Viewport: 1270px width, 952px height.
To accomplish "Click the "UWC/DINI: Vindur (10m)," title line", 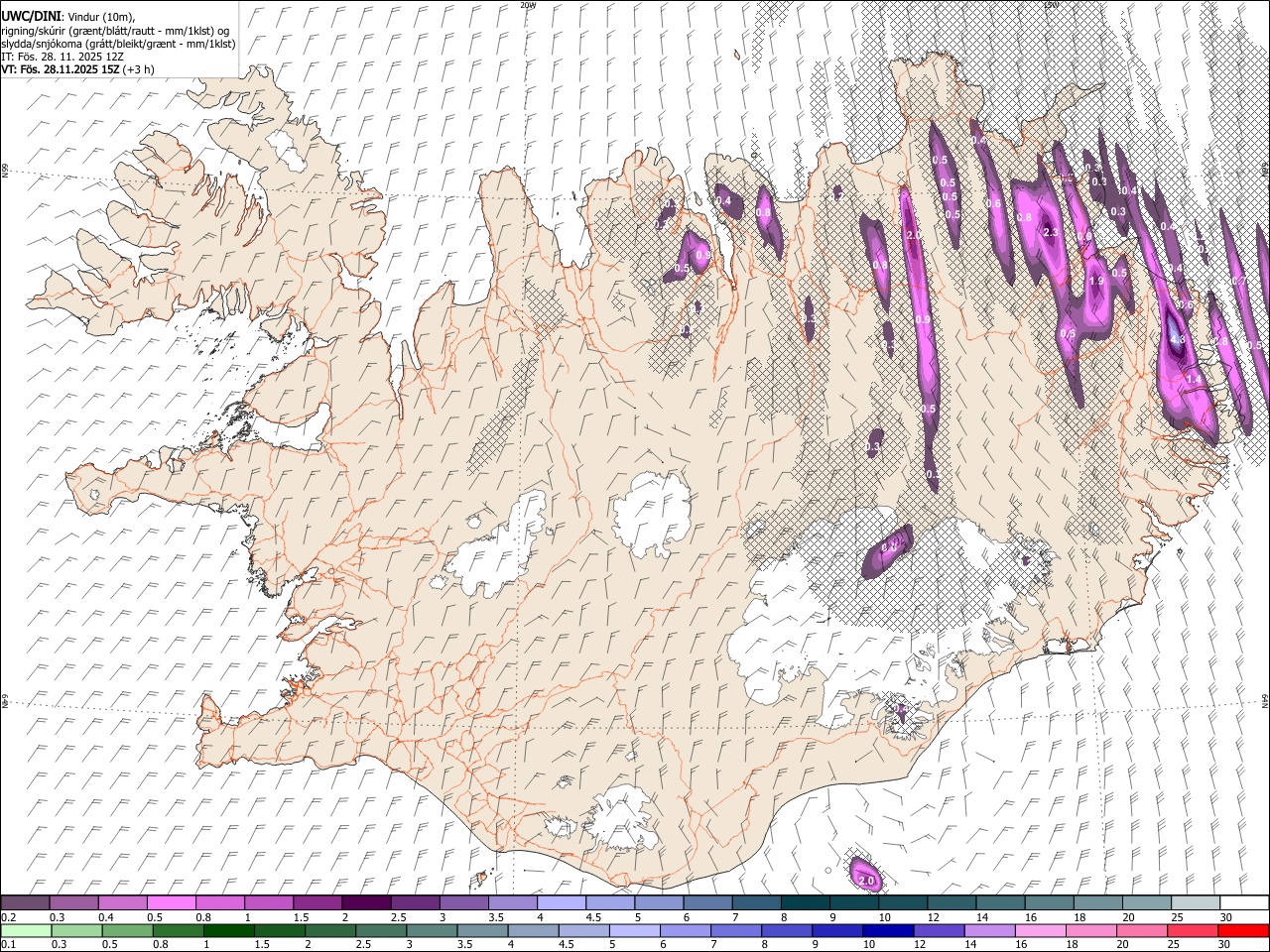I will (x=68, y=18).
